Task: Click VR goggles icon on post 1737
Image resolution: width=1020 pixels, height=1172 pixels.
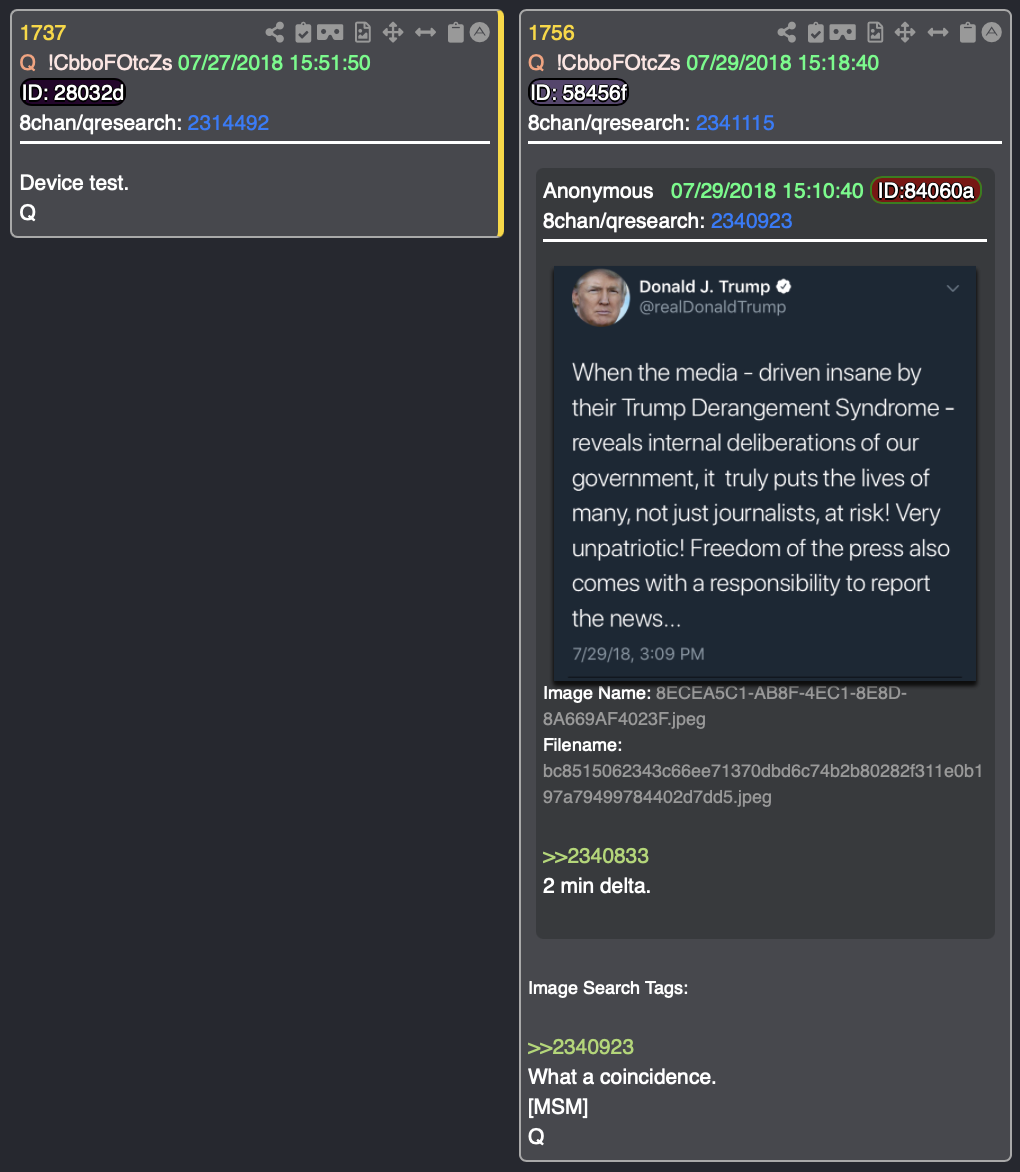Action: [x=330, y=32]
